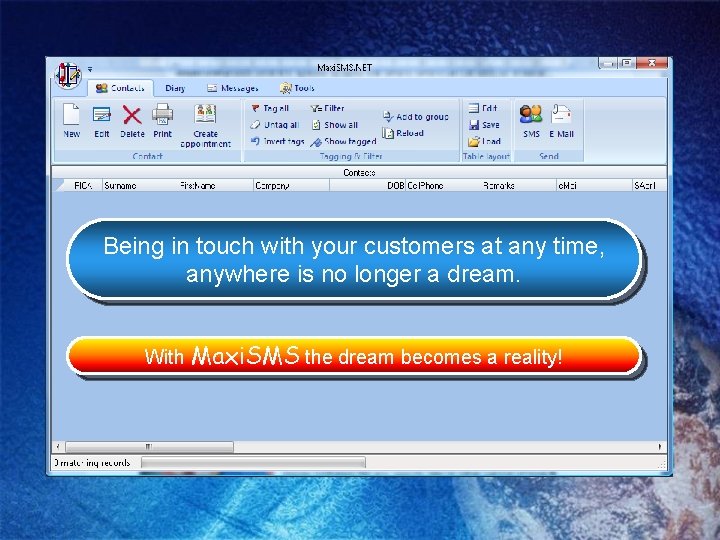The height and width of the screenshot is (540, 720).
Task: Delete the contact with the red X
Action: [x=132, y=120]
